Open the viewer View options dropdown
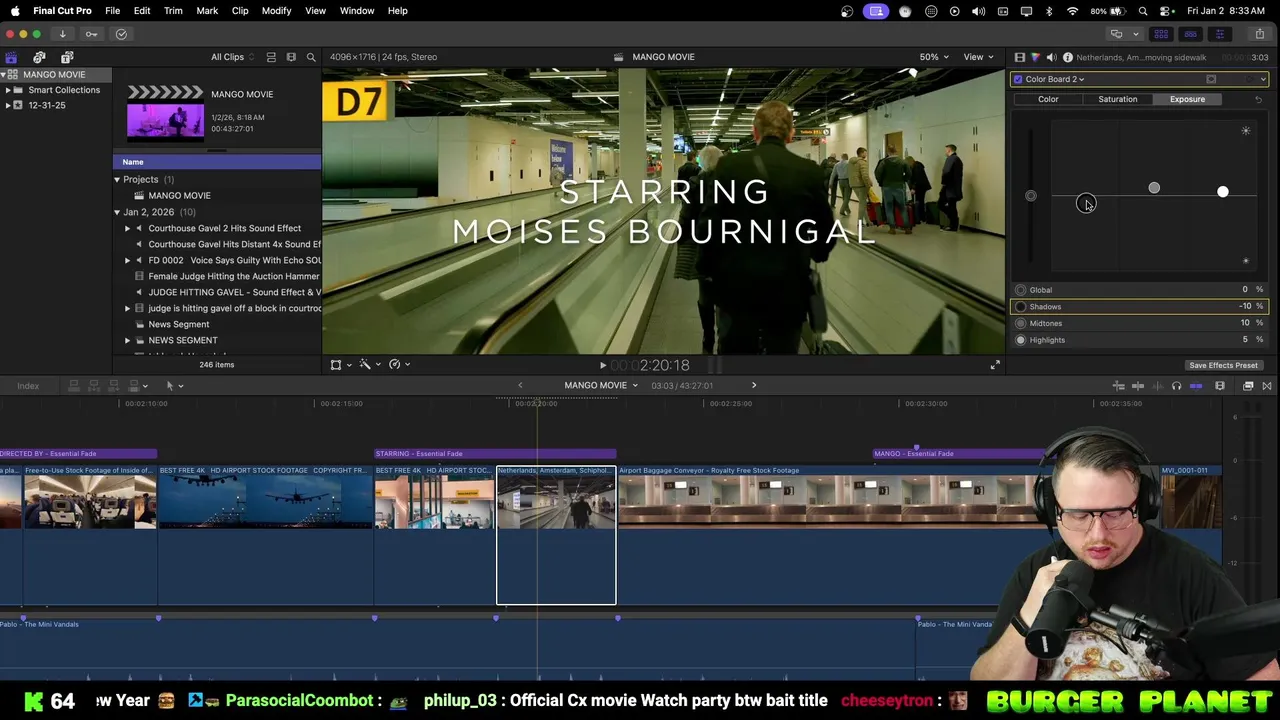1280x720 pixels. 978,57
